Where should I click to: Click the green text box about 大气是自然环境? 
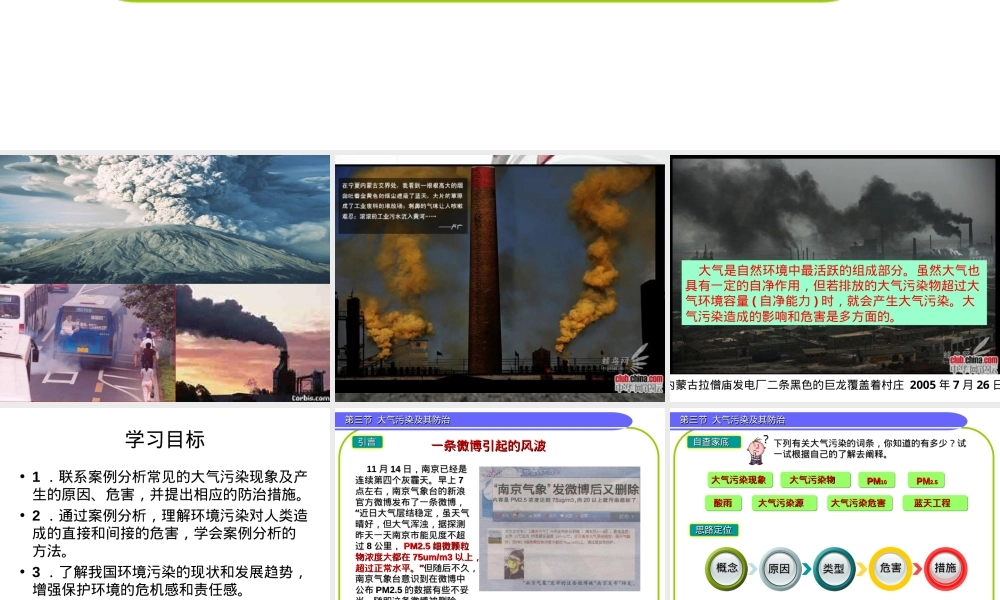pyautogui.click(x=833, y=293)
